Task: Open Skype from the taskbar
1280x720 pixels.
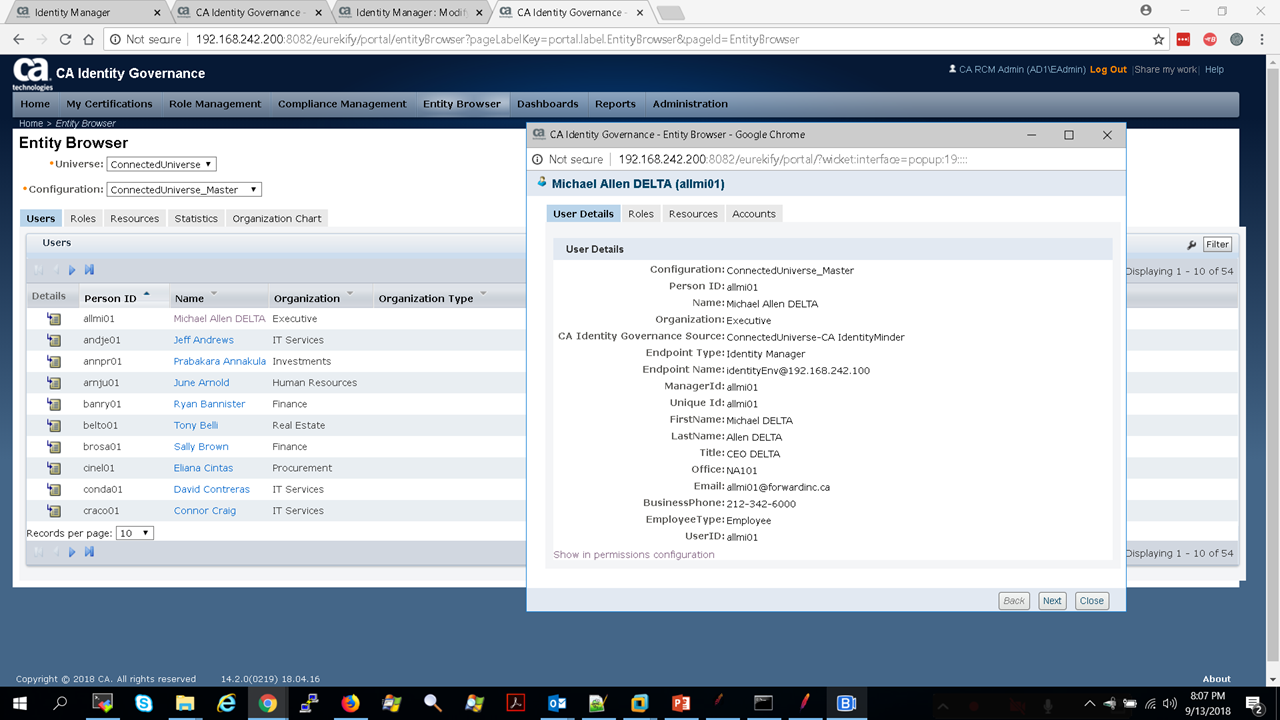Action: click(144, 703)
